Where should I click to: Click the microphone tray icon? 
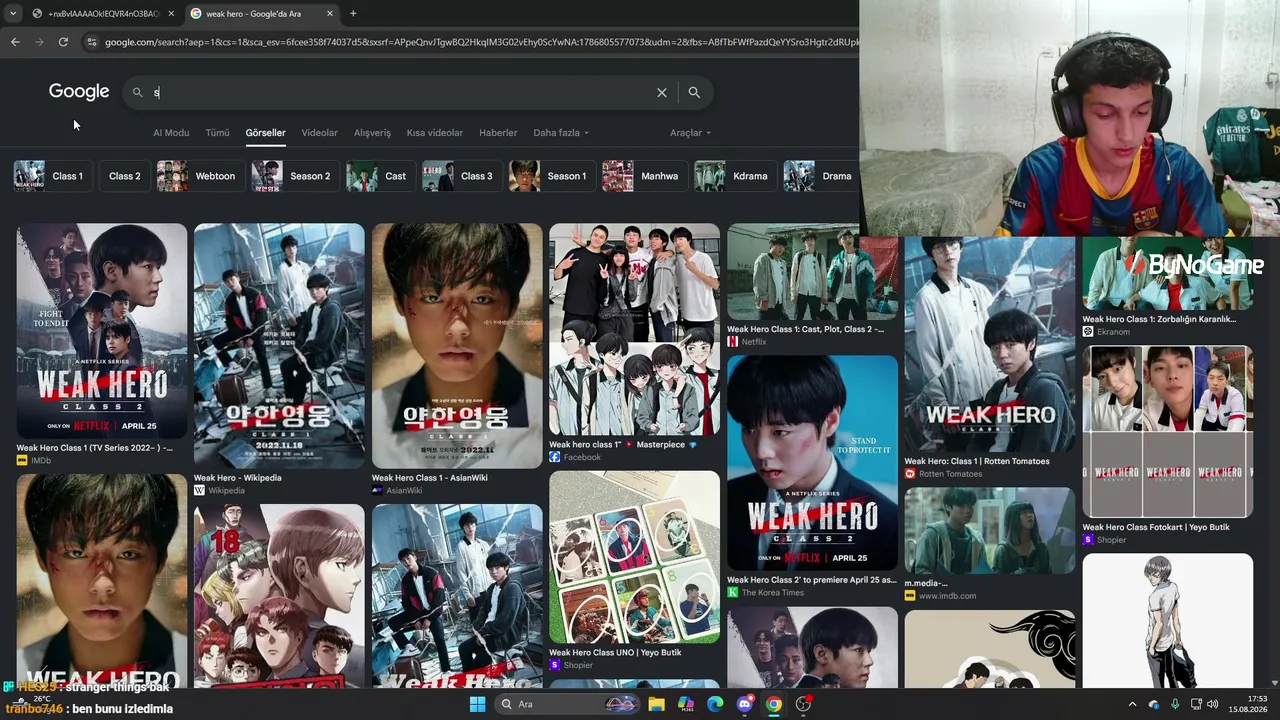click(x=1175, y=704)
